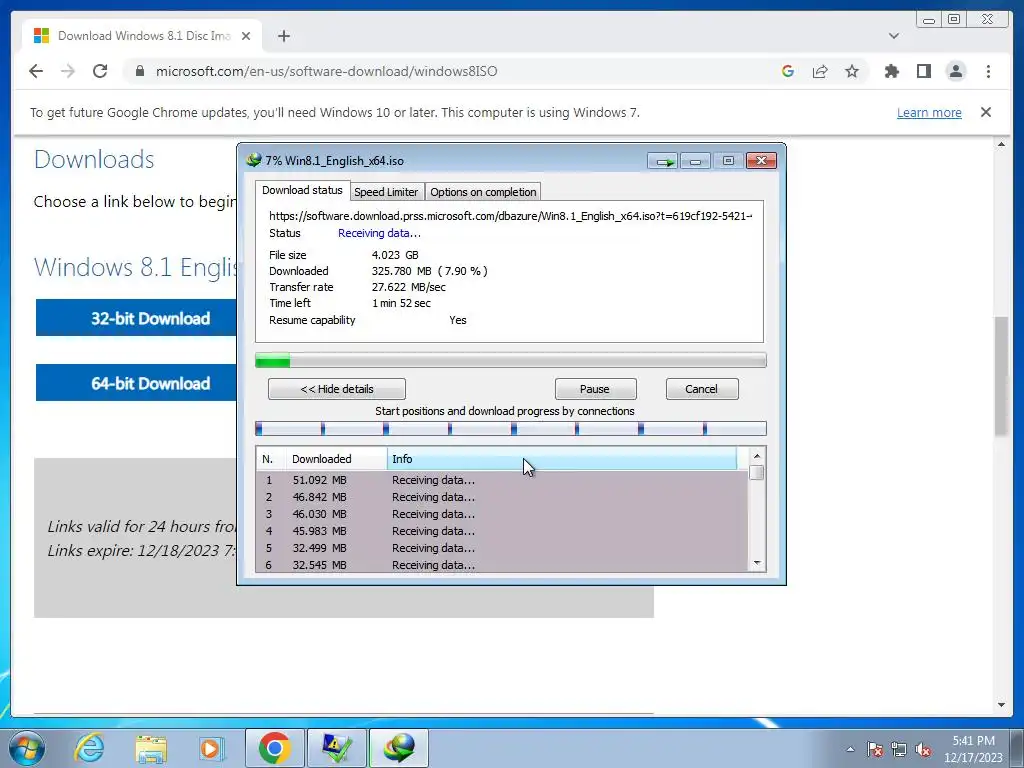The width and height of the screenshot is (1024, 768).
Task: Click the checkmark app taskbar icon
Action: [x=337, y=748]
